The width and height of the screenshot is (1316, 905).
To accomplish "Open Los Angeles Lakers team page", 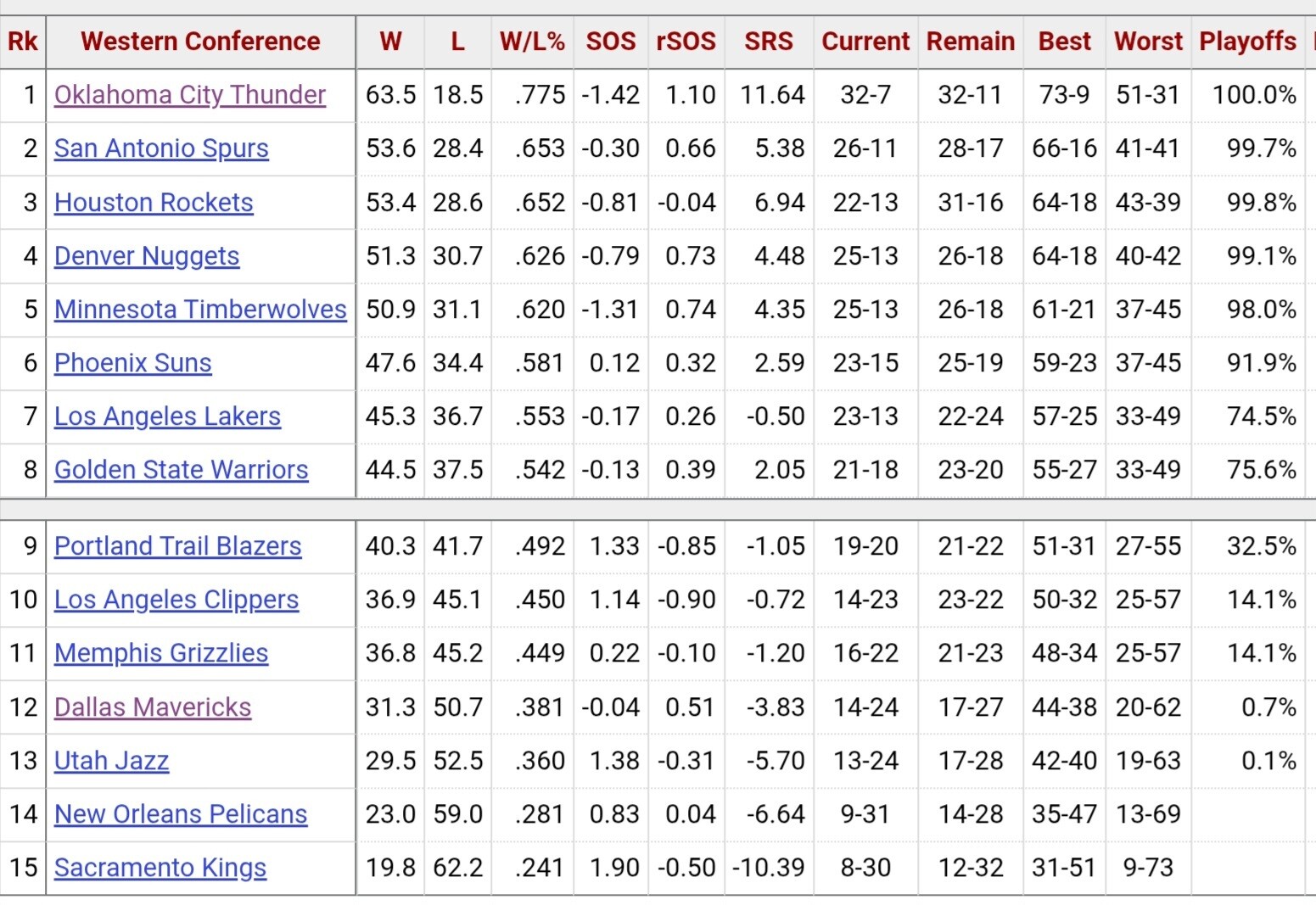I will coord(167,416).
